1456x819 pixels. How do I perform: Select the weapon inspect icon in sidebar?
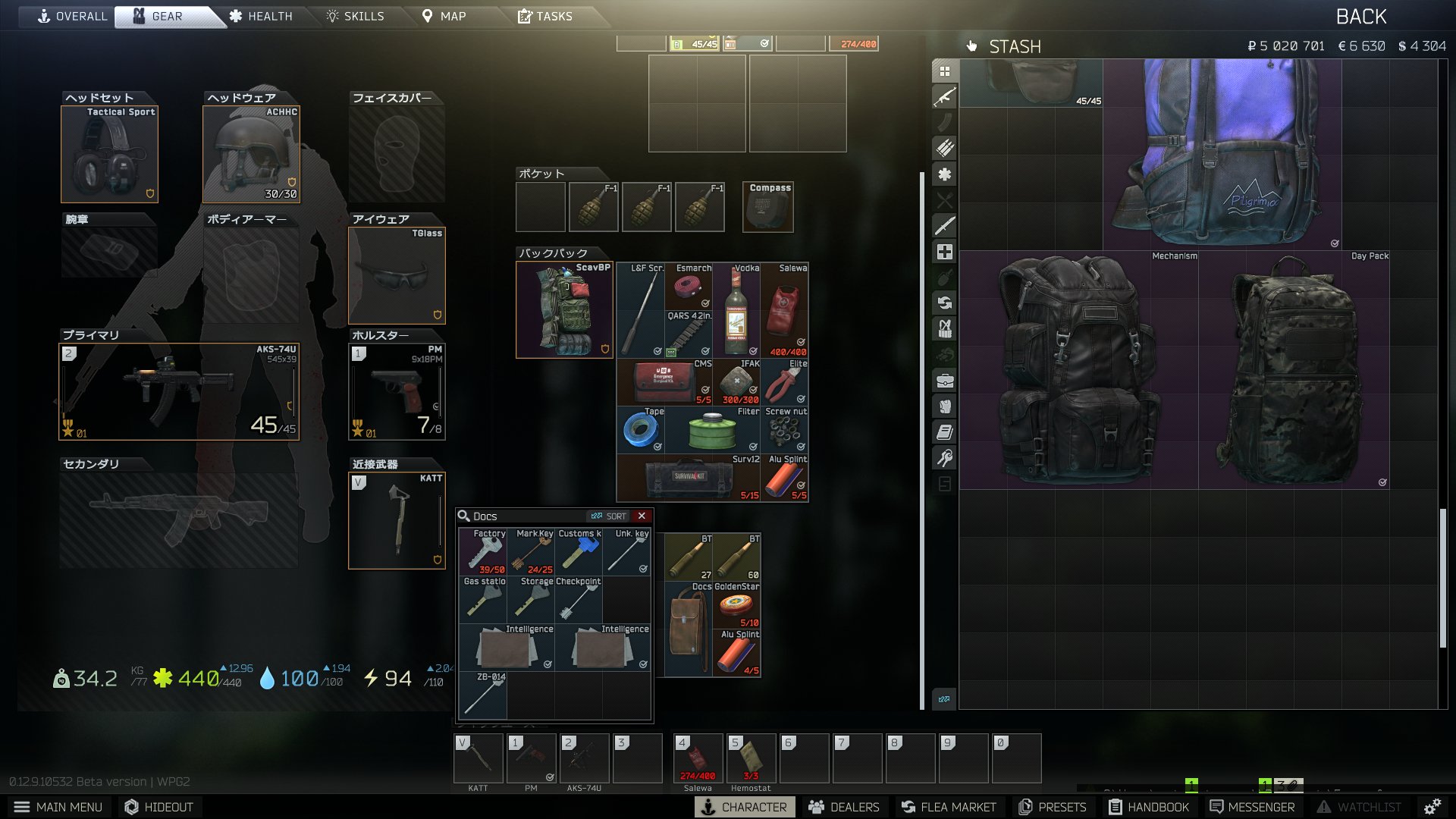point(944,97)
